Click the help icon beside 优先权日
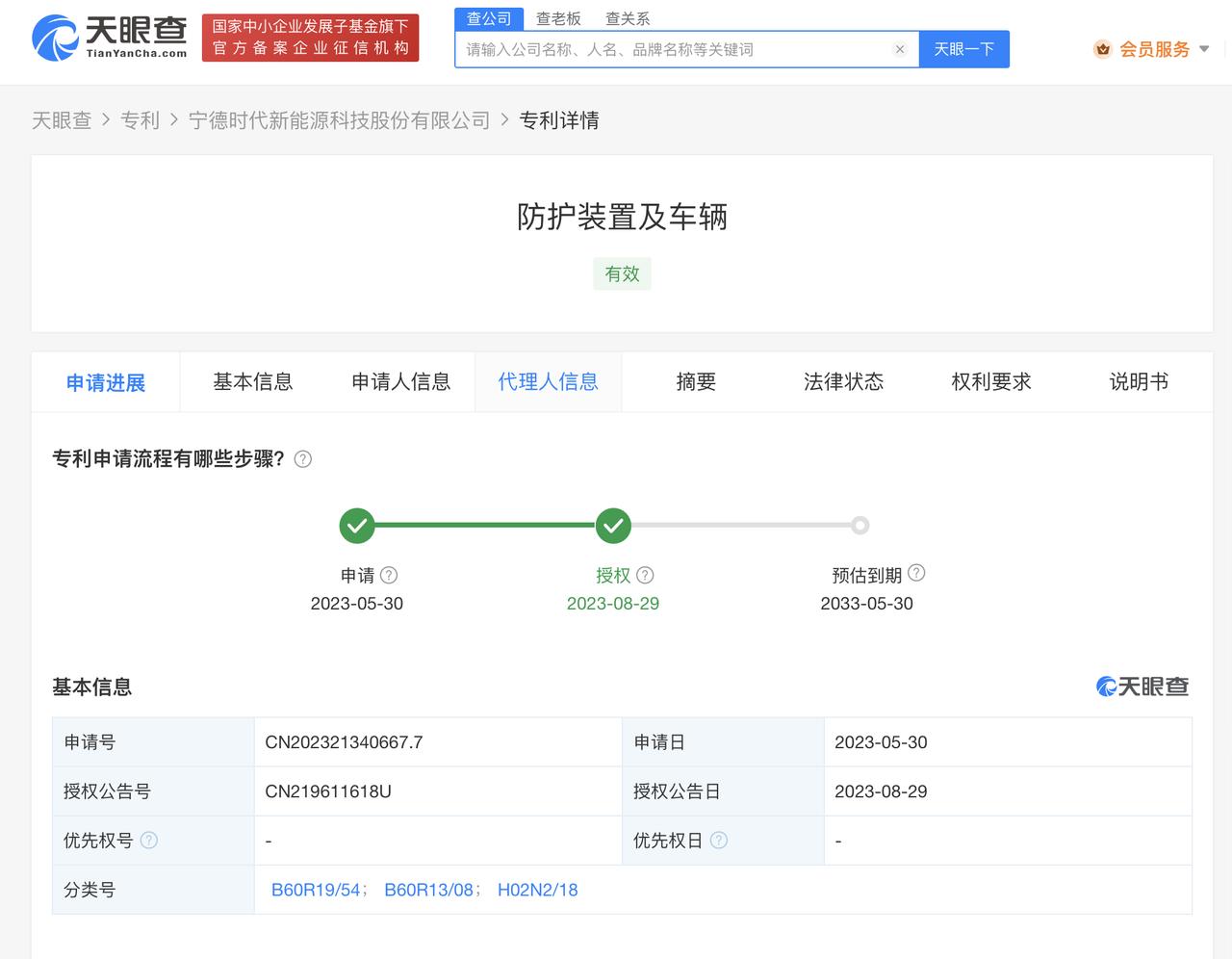Screen dimensions: 1232x959 [718, 840]
